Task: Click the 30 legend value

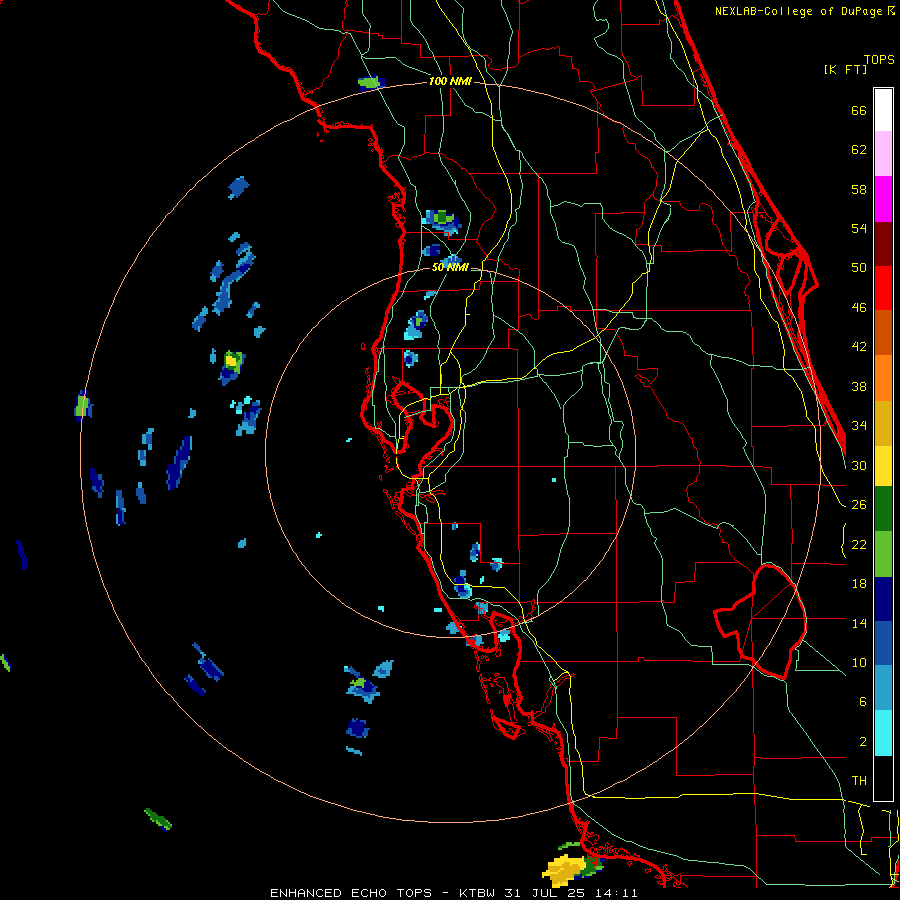Action: [859, 465]
